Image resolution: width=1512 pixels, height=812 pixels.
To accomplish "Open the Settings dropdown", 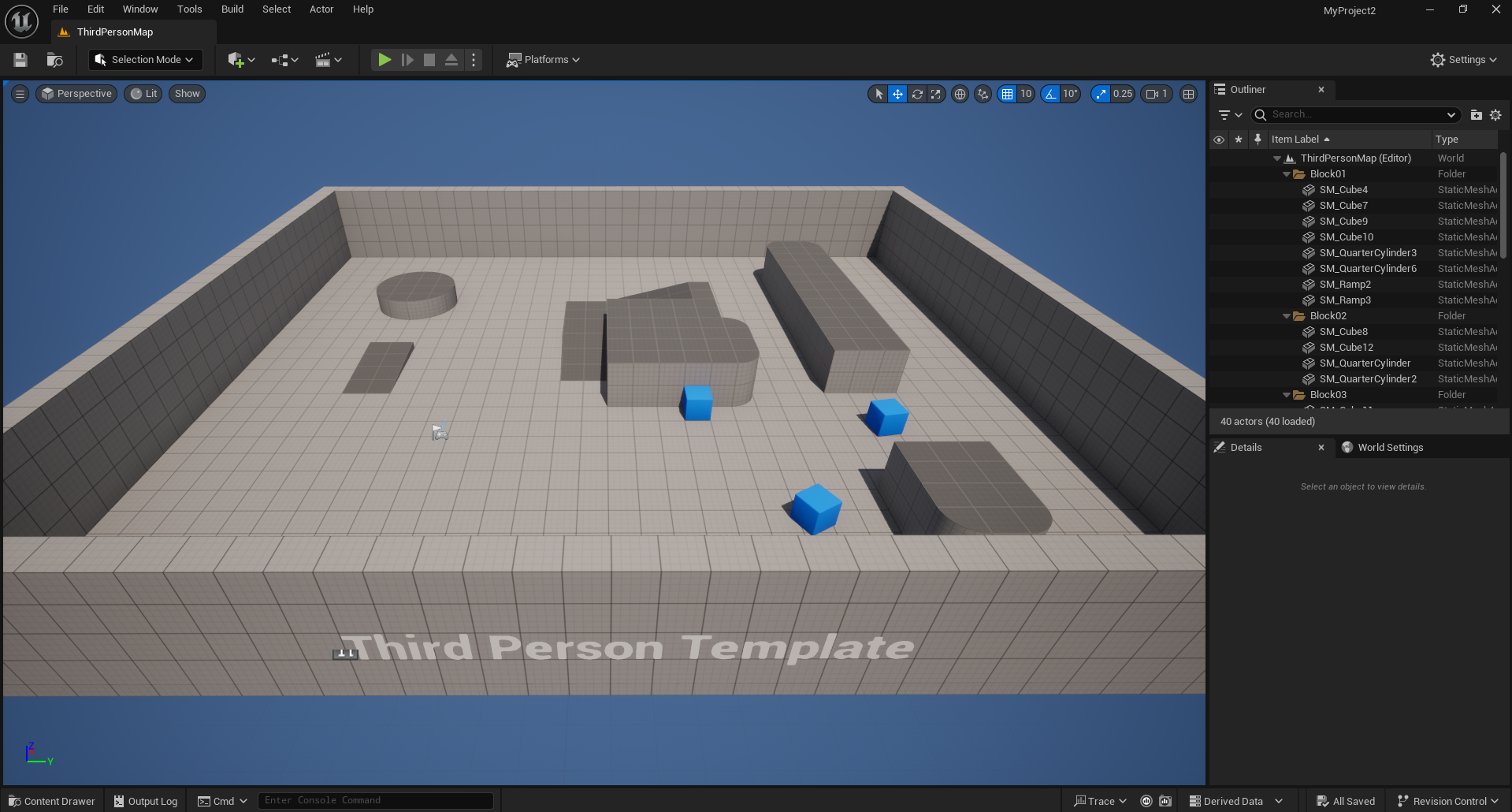I will pyautogui.click(x=1464, y=60).
